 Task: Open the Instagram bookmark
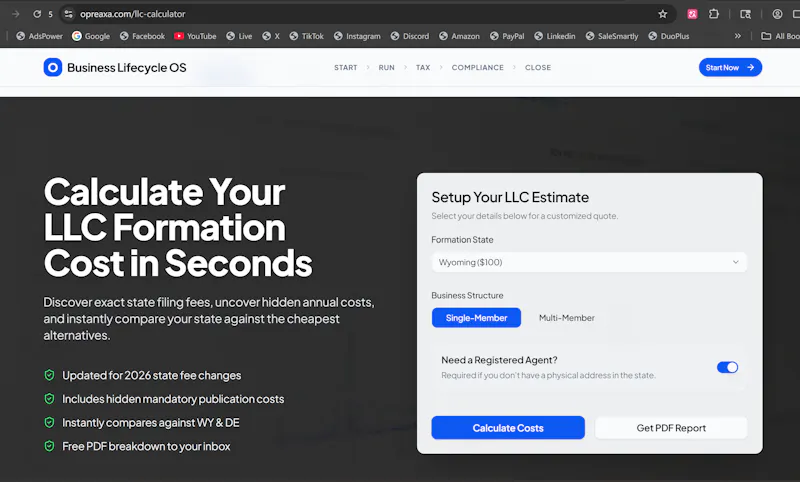click(x=357, y=36)
